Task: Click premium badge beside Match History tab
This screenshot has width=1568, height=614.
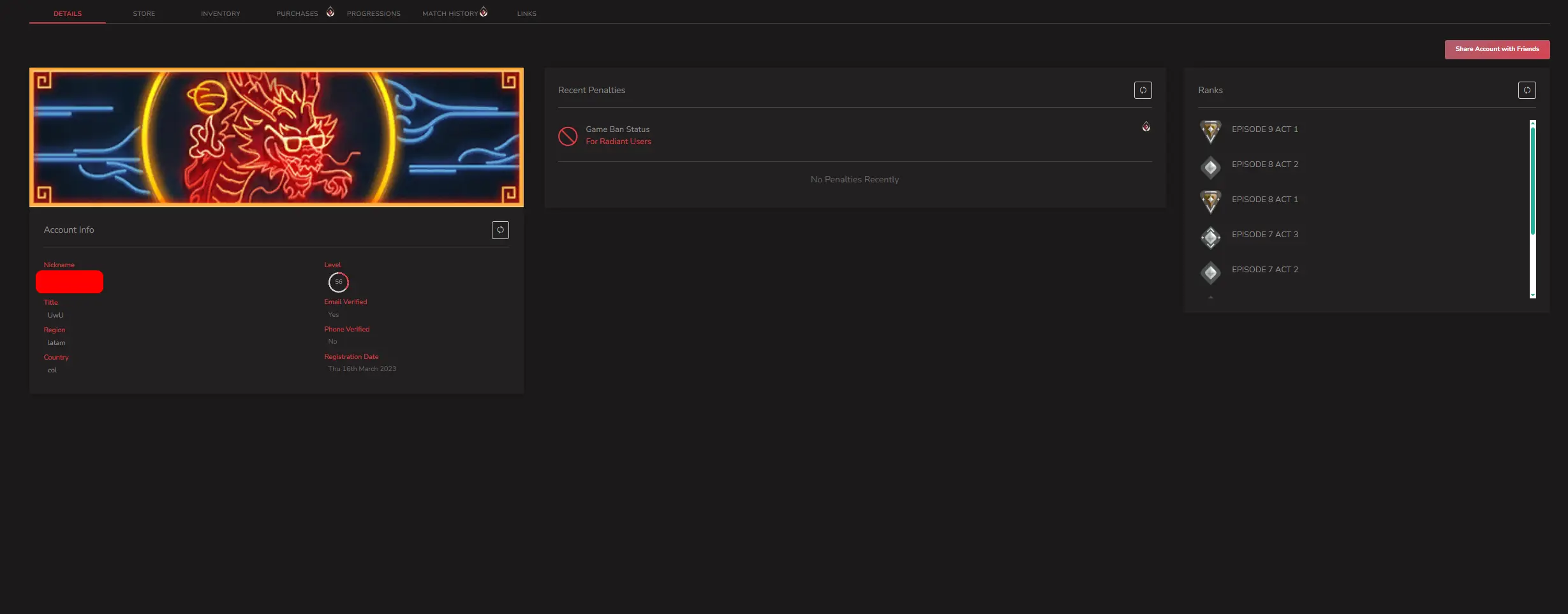Action: pyautogui.click(x=484, y=12)
